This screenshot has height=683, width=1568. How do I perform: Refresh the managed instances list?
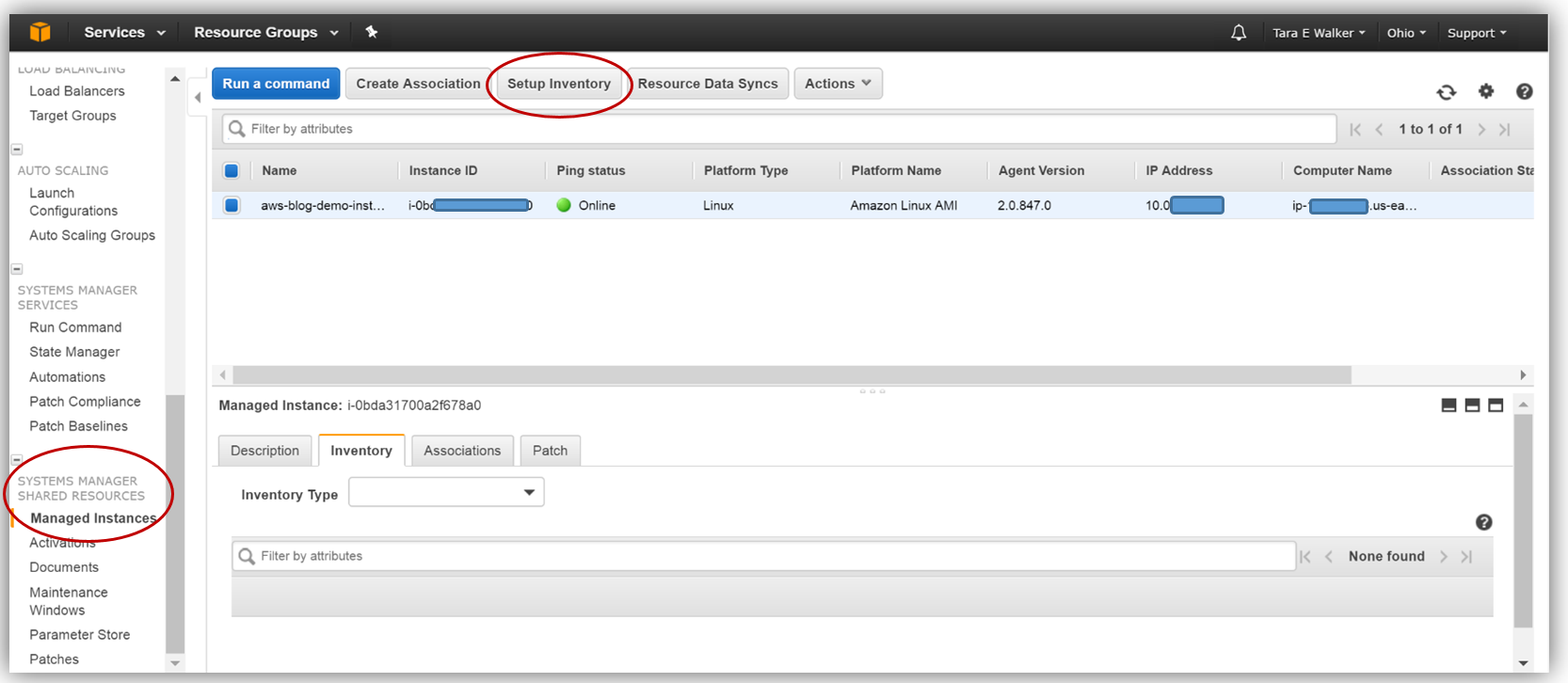coord(1447,92)
